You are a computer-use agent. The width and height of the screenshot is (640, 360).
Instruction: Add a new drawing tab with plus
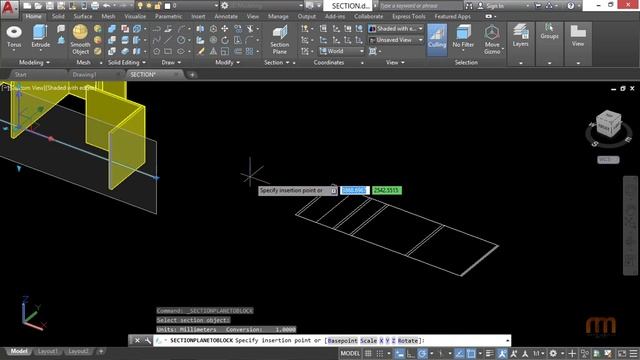click(x=192, y=75)
